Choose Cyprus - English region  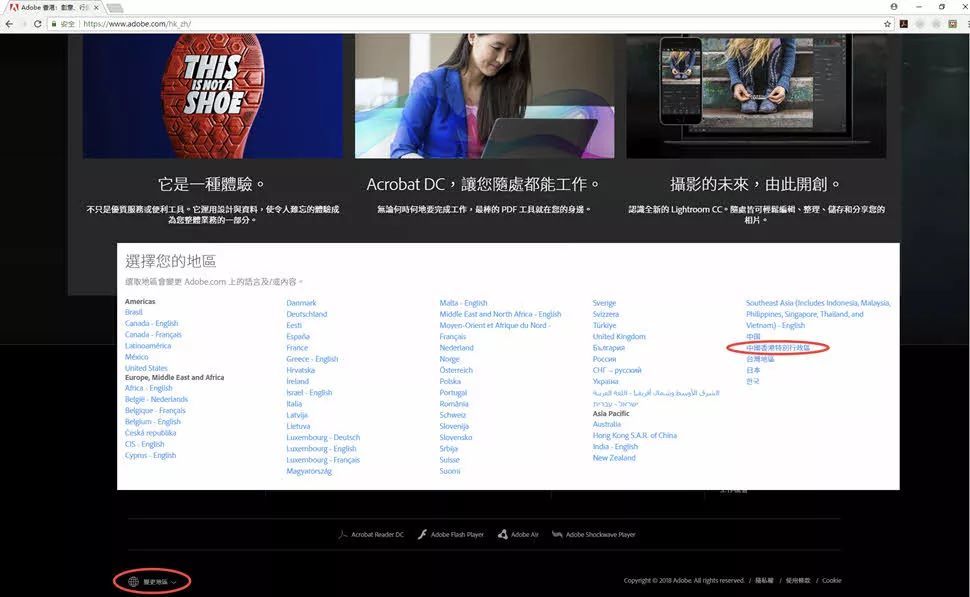[150, 455]
